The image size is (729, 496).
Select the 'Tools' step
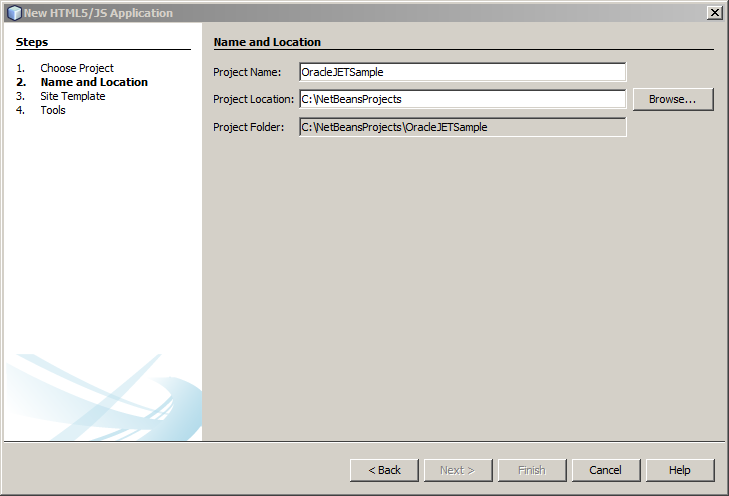click(x=53, y=110)
